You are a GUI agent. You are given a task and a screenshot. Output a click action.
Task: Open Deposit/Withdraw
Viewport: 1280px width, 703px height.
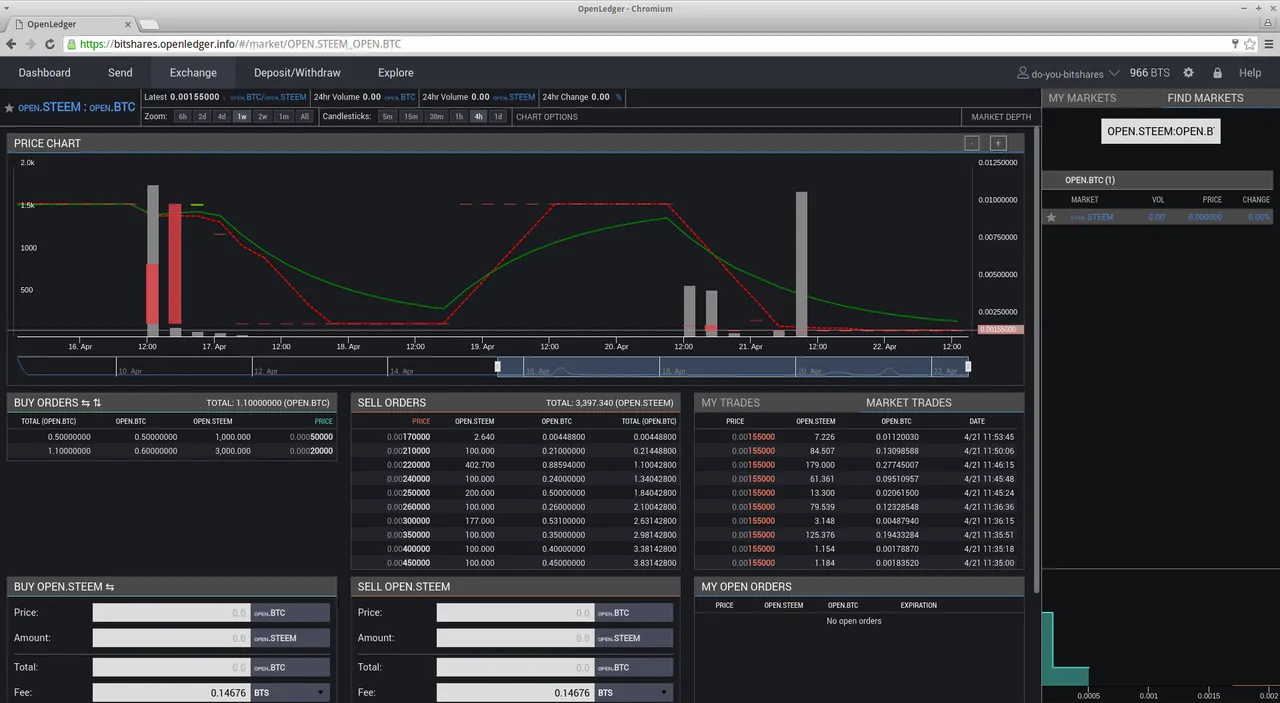(x=297, y=73)
